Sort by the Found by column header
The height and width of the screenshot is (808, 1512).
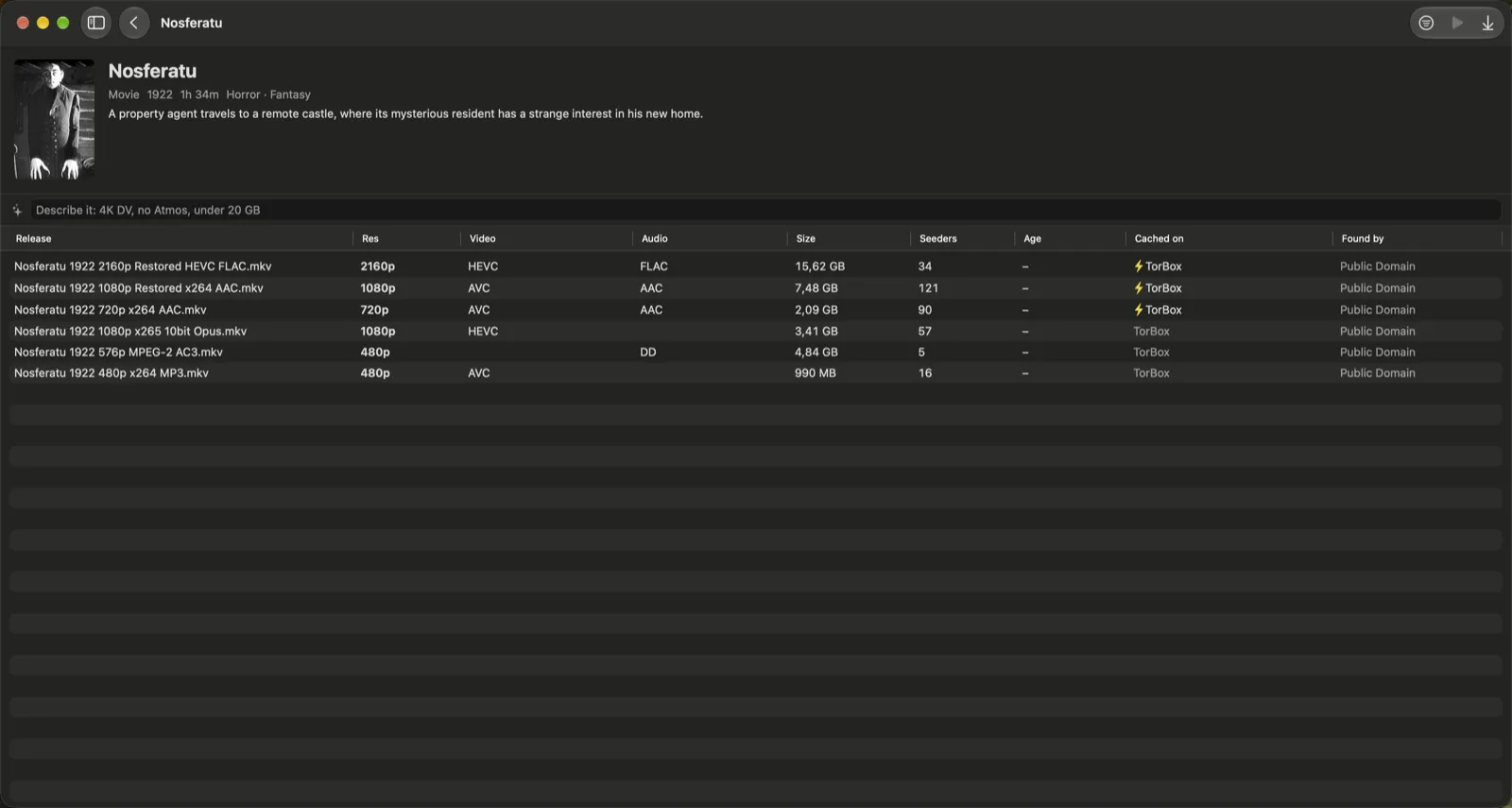point(1362,238)
